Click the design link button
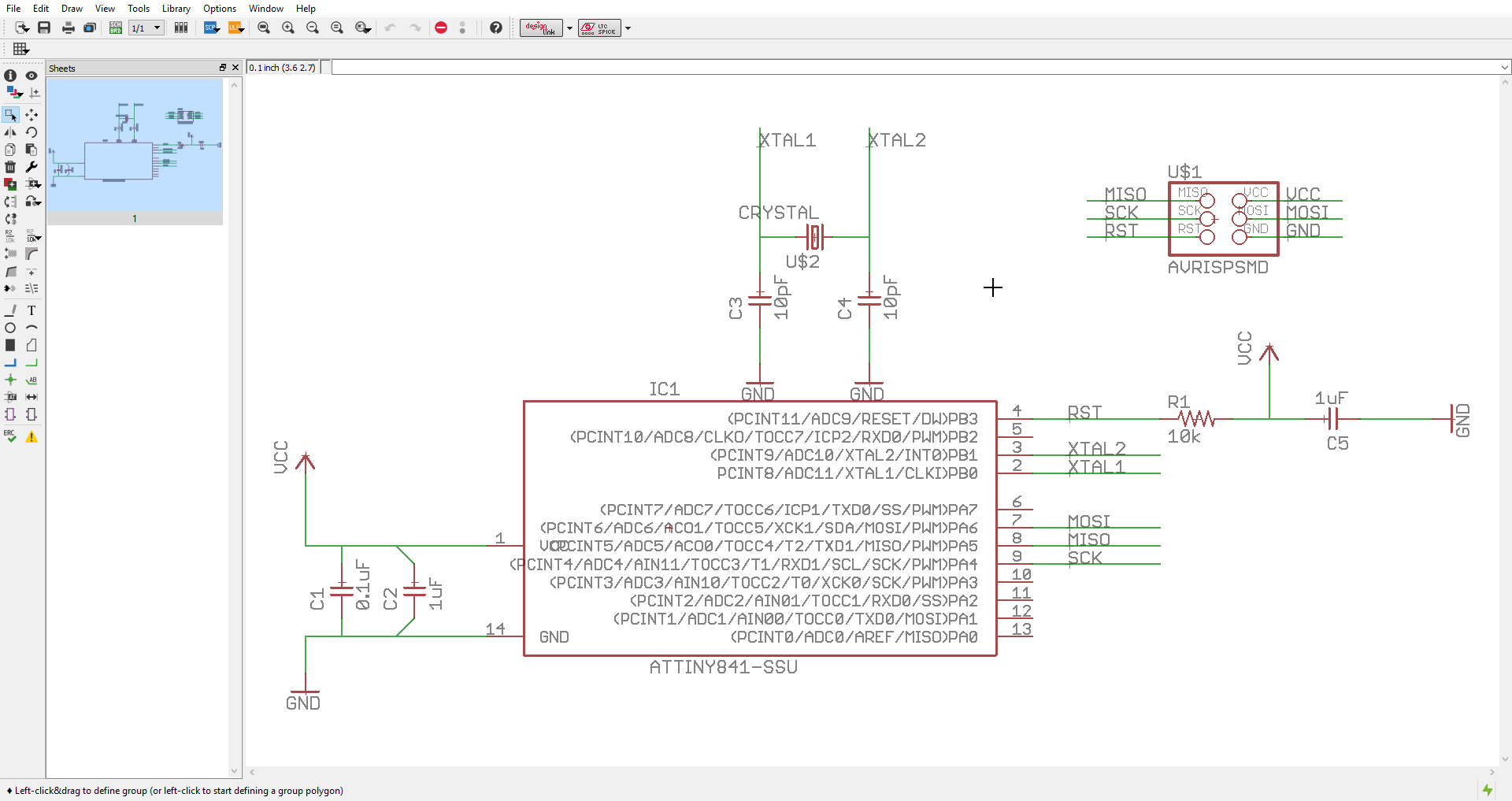This screenshot has width=1512, height=801. click(x=541, y=28)
